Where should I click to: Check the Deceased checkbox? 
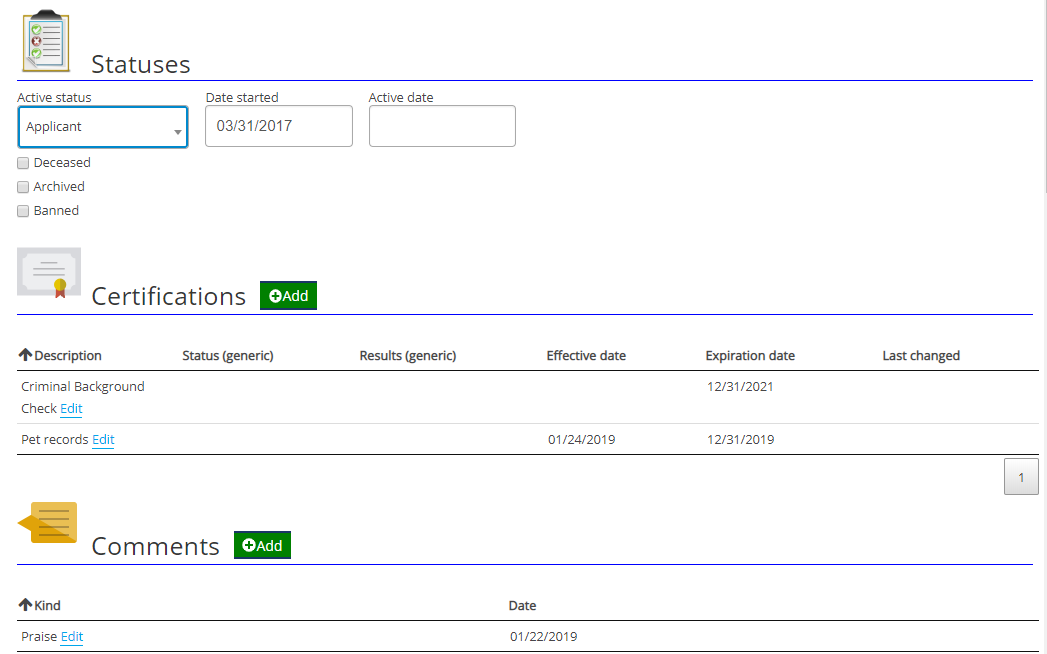click(23, 163)
